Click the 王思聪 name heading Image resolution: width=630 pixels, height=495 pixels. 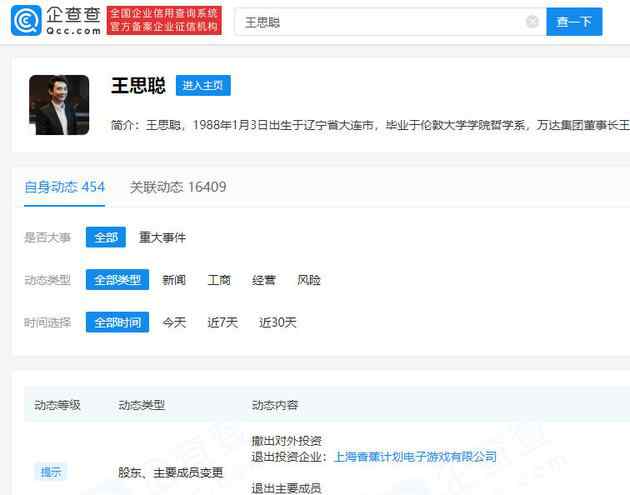coord(138,85)
